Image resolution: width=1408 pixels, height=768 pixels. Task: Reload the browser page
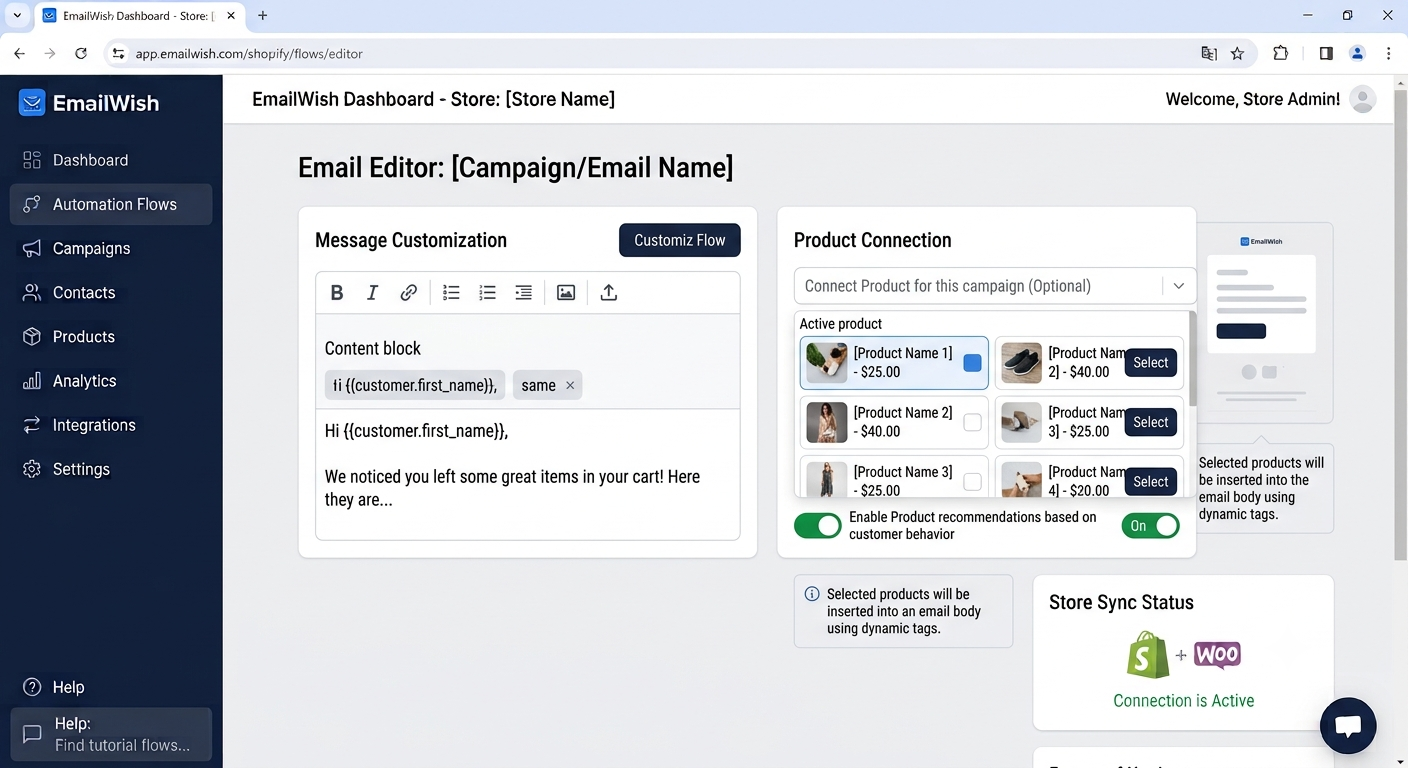[x=81, y=54]
